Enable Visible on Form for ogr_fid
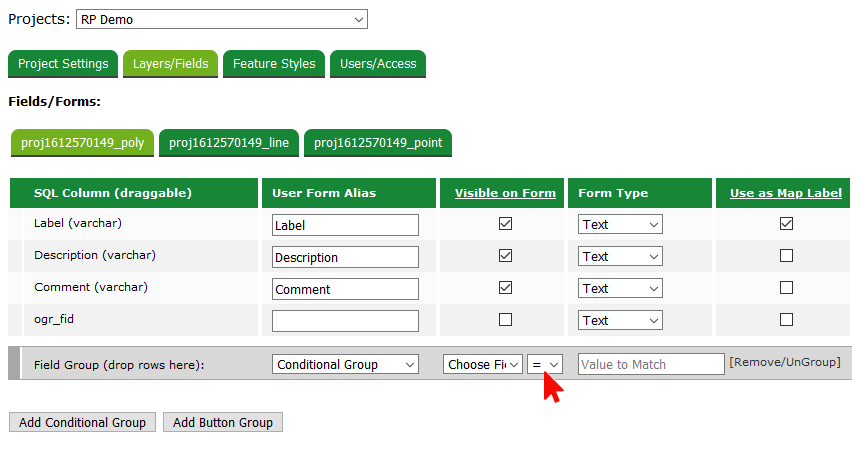 (505, 320)
